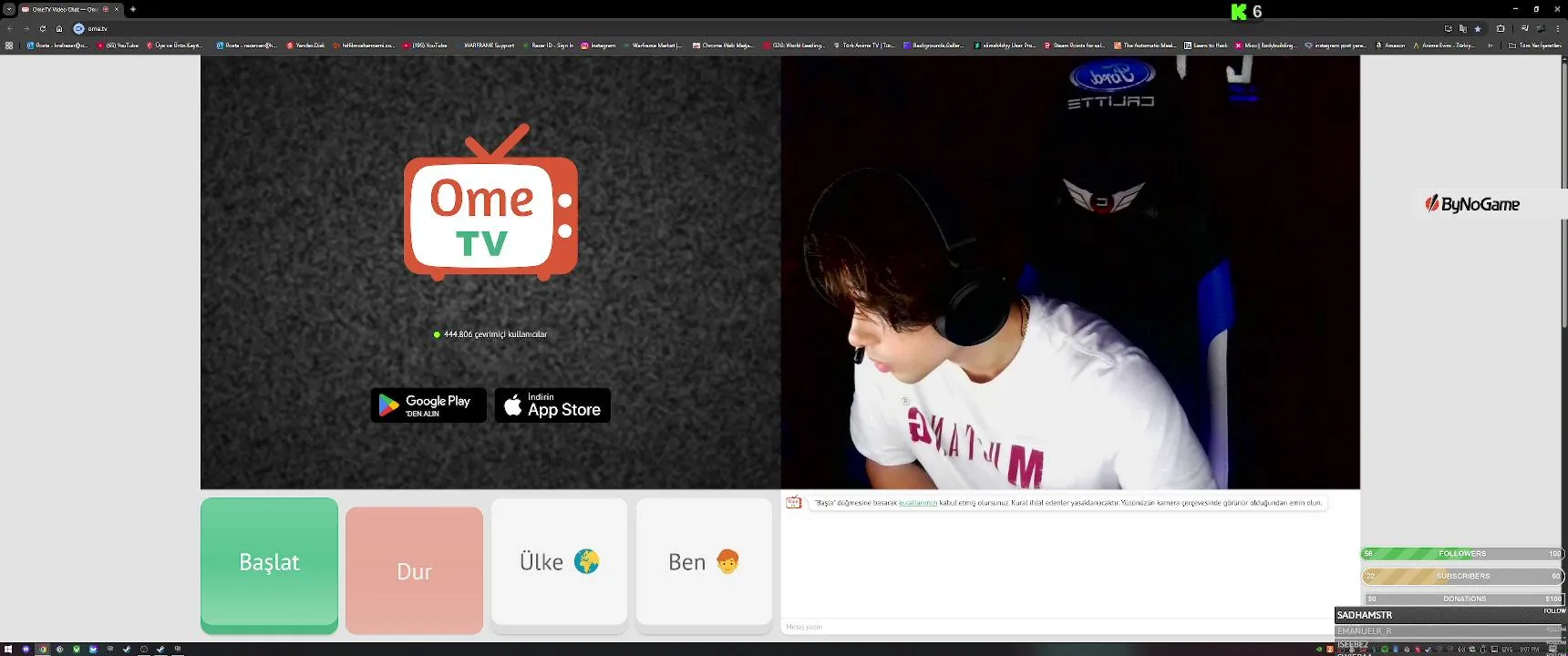The height and width of the screenshot is (656, 1568).
Task: Open the App Store download badge
Action: [552, 405]
